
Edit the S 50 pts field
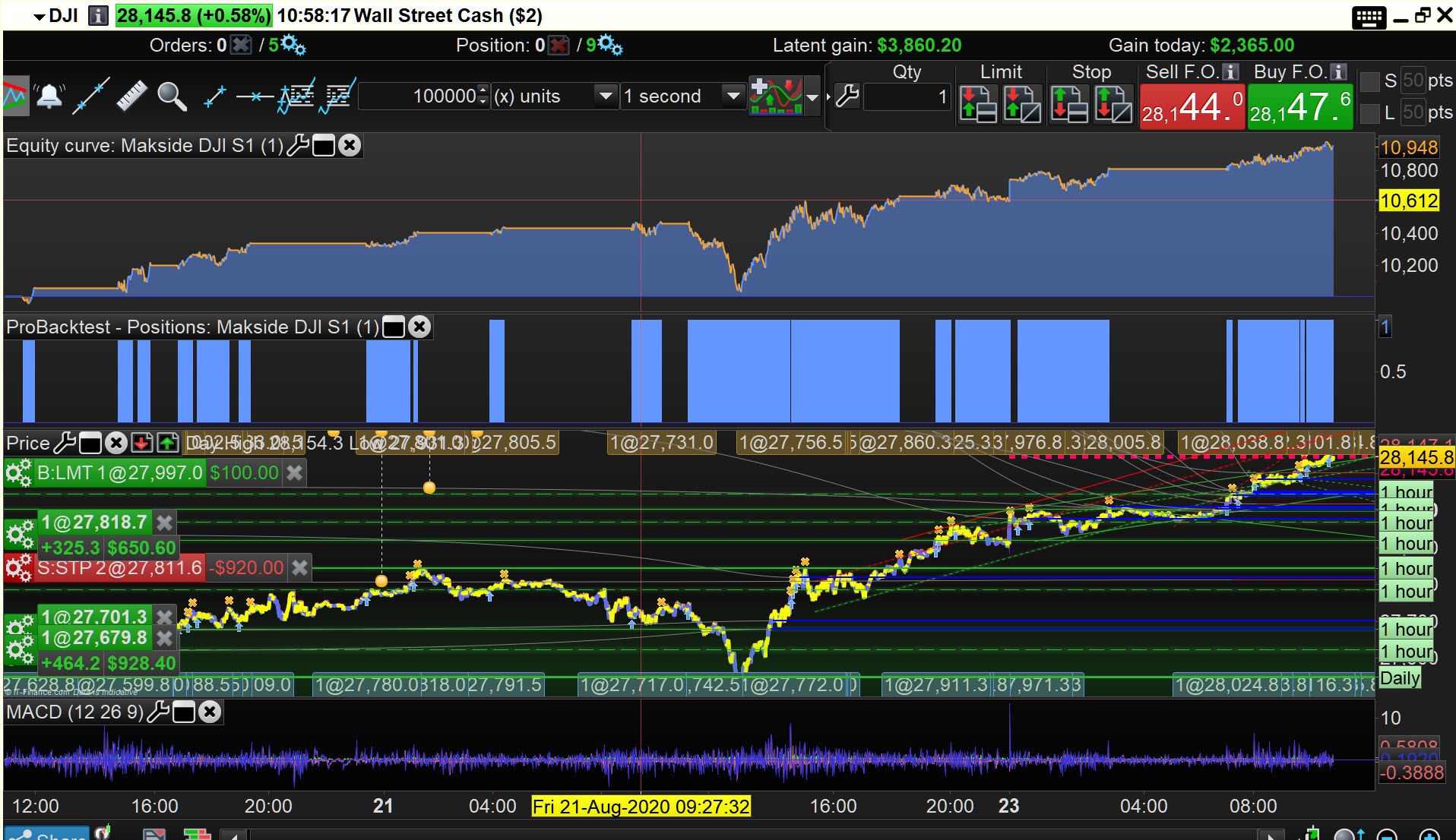(1413, 81)
